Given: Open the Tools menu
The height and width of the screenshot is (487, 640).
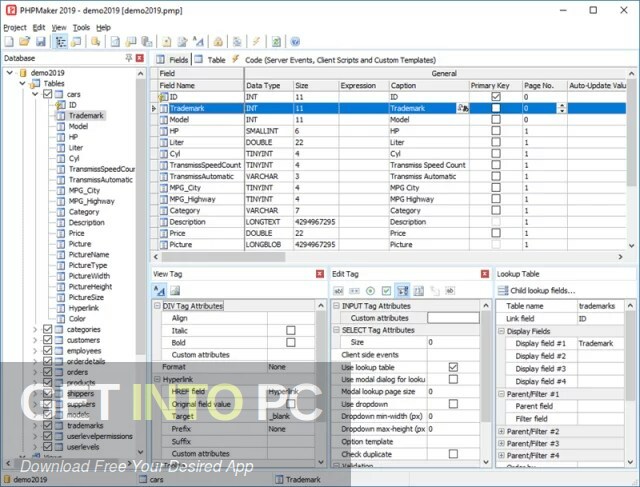Looking at the screenshot, I should pos(81,27).
